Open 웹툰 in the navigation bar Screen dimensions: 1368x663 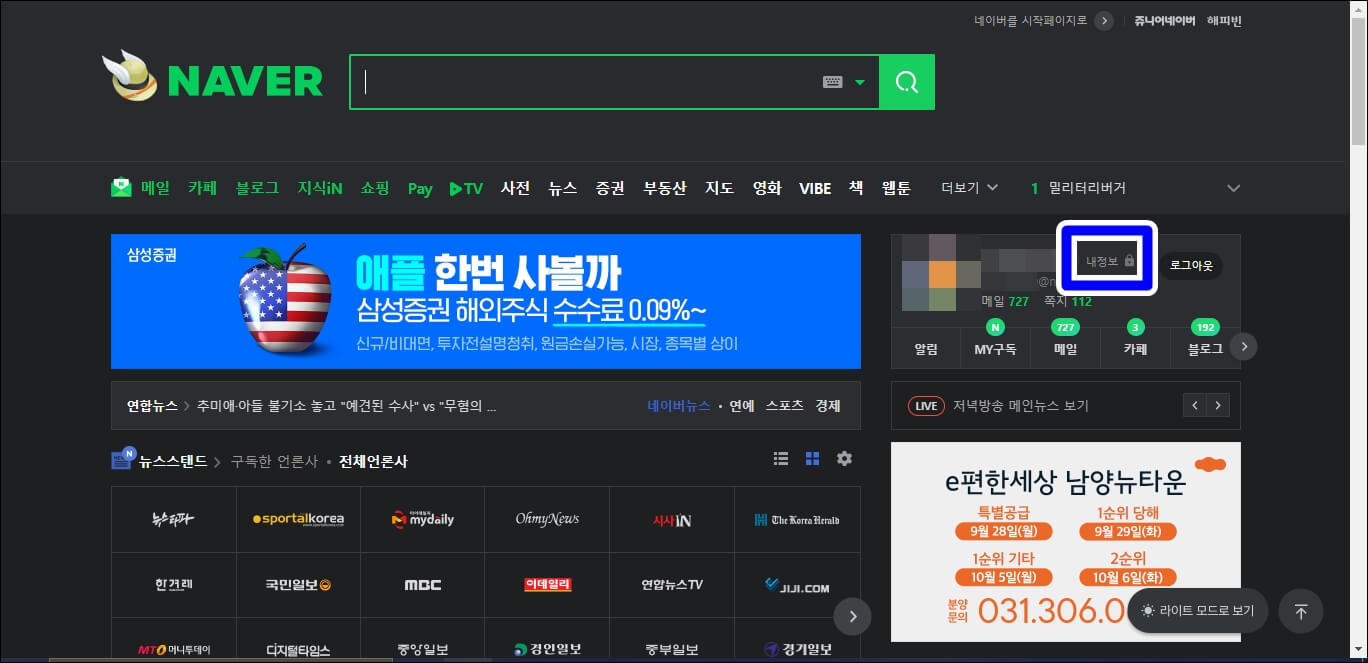(896, 188)
